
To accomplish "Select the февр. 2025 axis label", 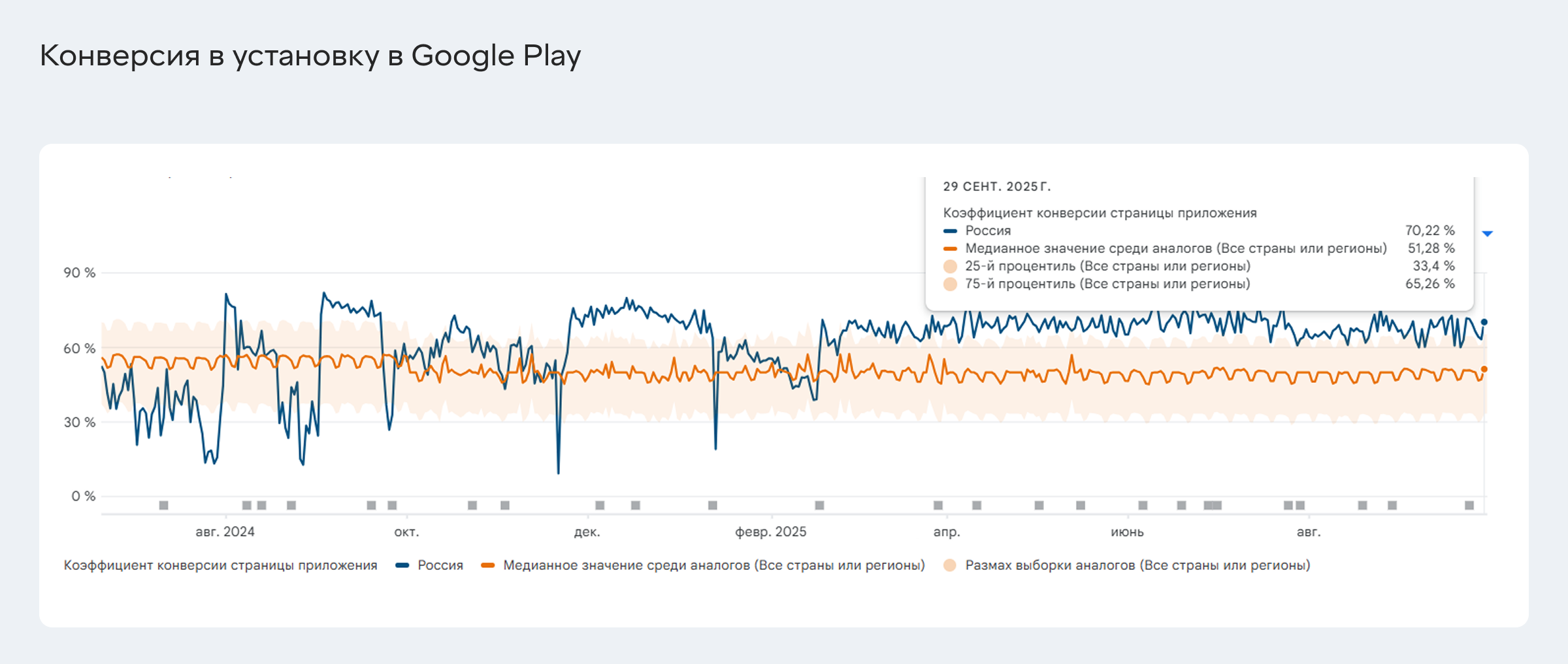I will coord(770,532).
